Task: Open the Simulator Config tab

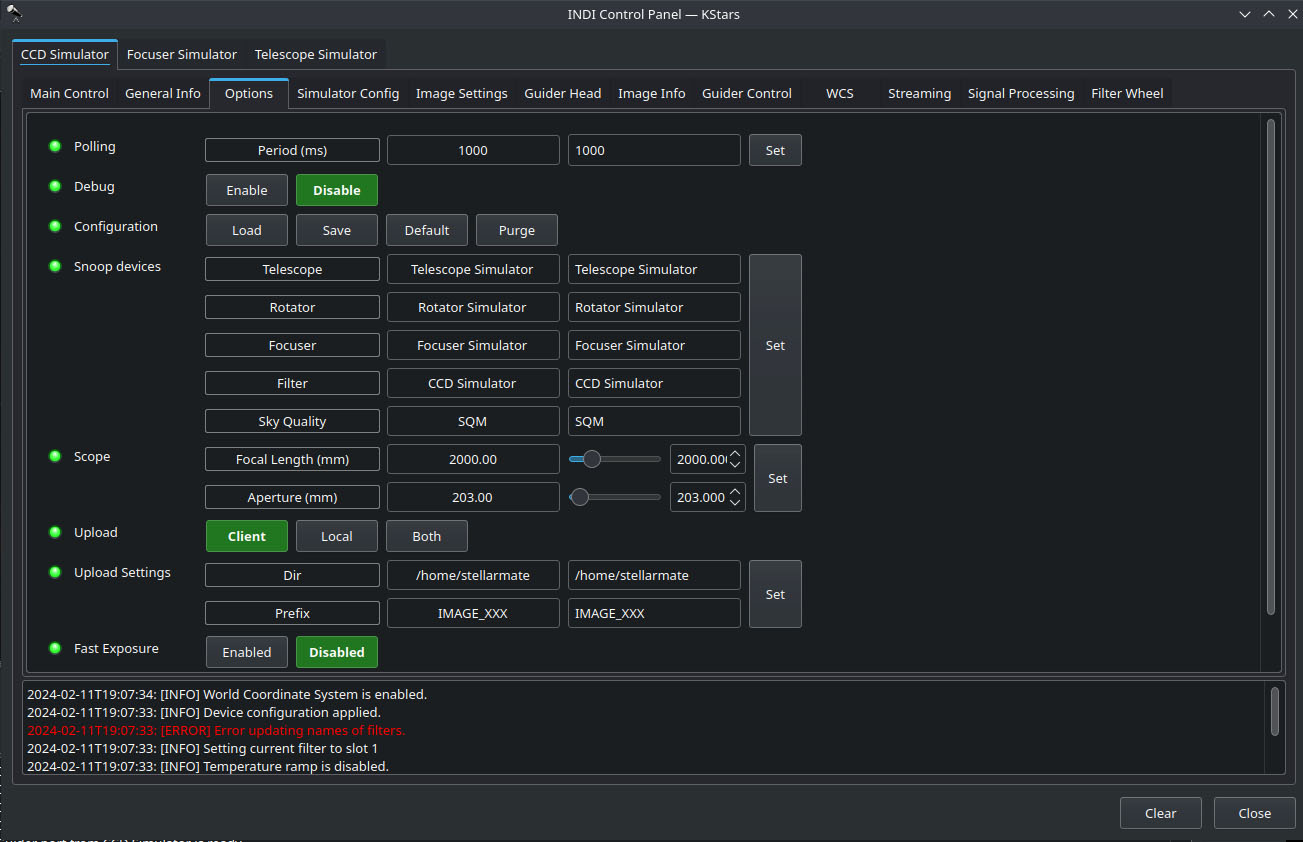Action: click(348, 93)
